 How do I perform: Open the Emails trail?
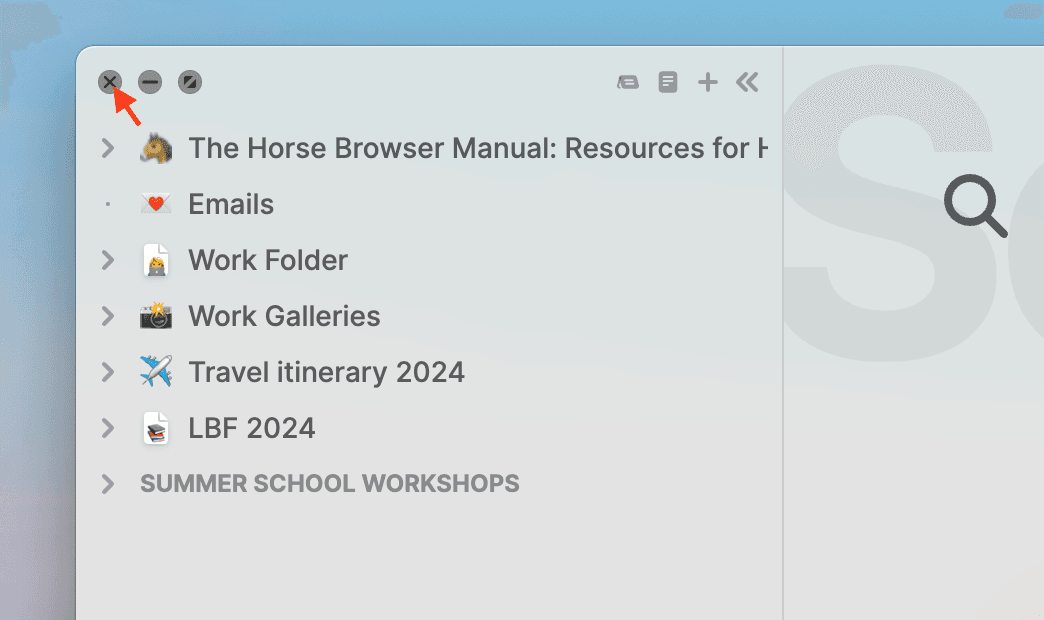(231, 204)
